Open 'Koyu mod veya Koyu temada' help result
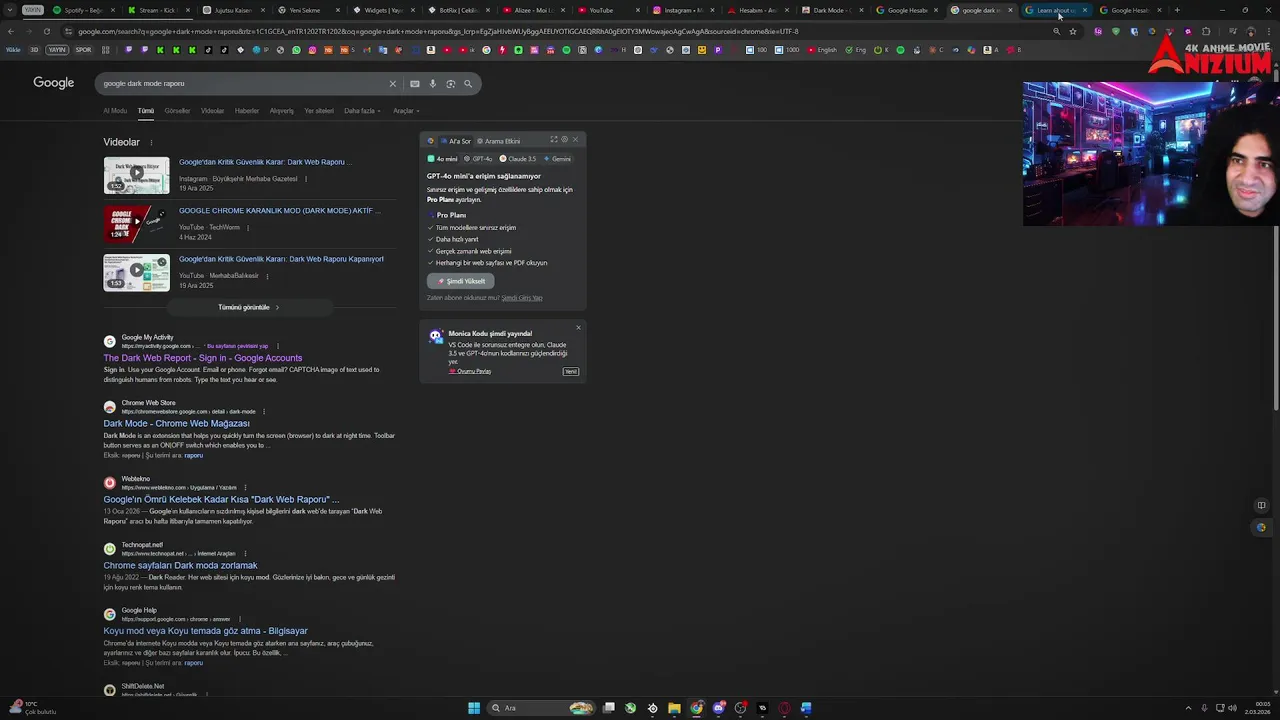Viewport: 1280px width, 720px height. tap(206, 631)
